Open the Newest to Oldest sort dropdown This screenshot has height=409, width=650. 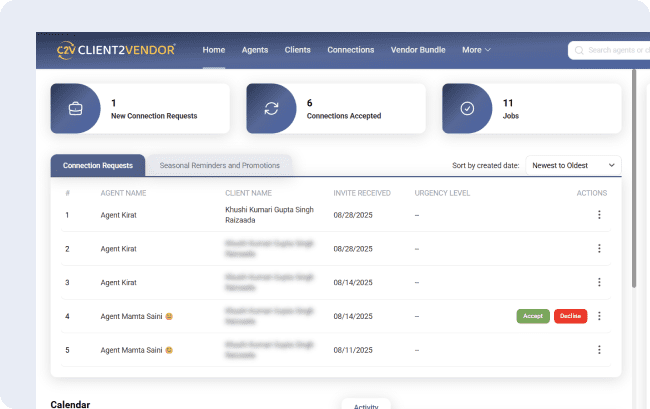tap(573, 165)
